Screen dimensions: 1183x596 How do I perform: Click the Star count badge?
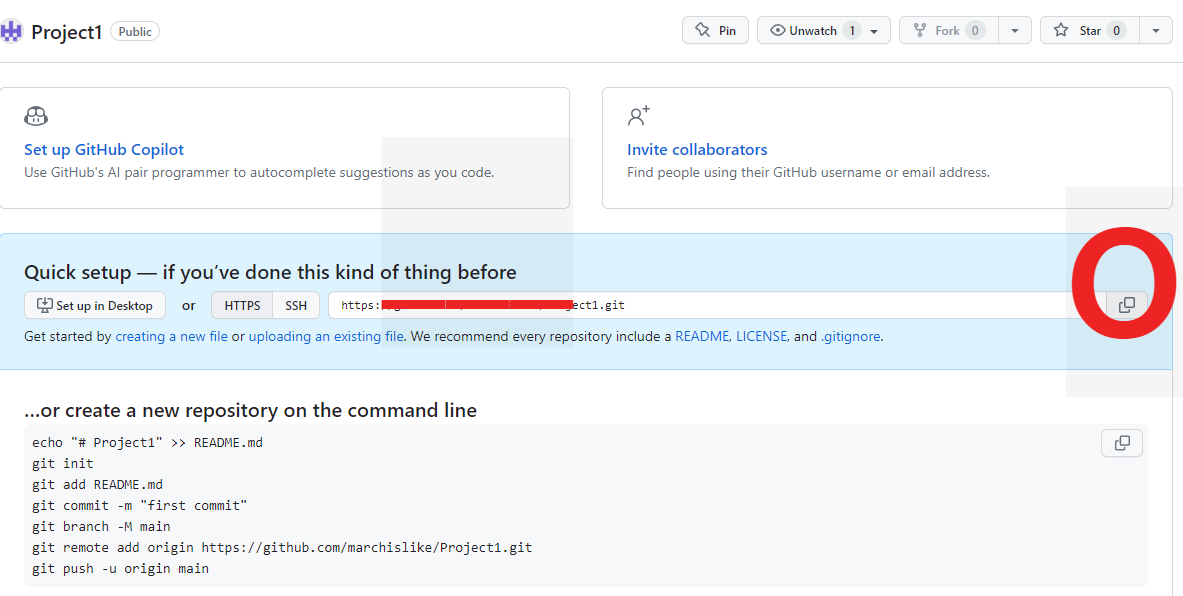point(1117,31)
